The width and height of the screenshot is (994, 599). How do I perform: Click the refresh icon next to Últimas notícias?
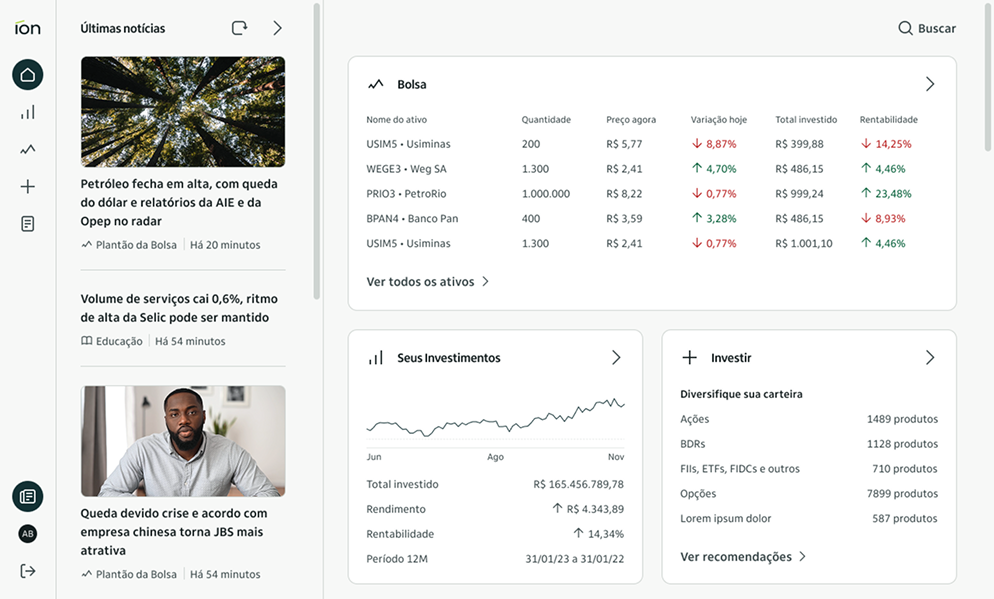(x=239, y=28)
